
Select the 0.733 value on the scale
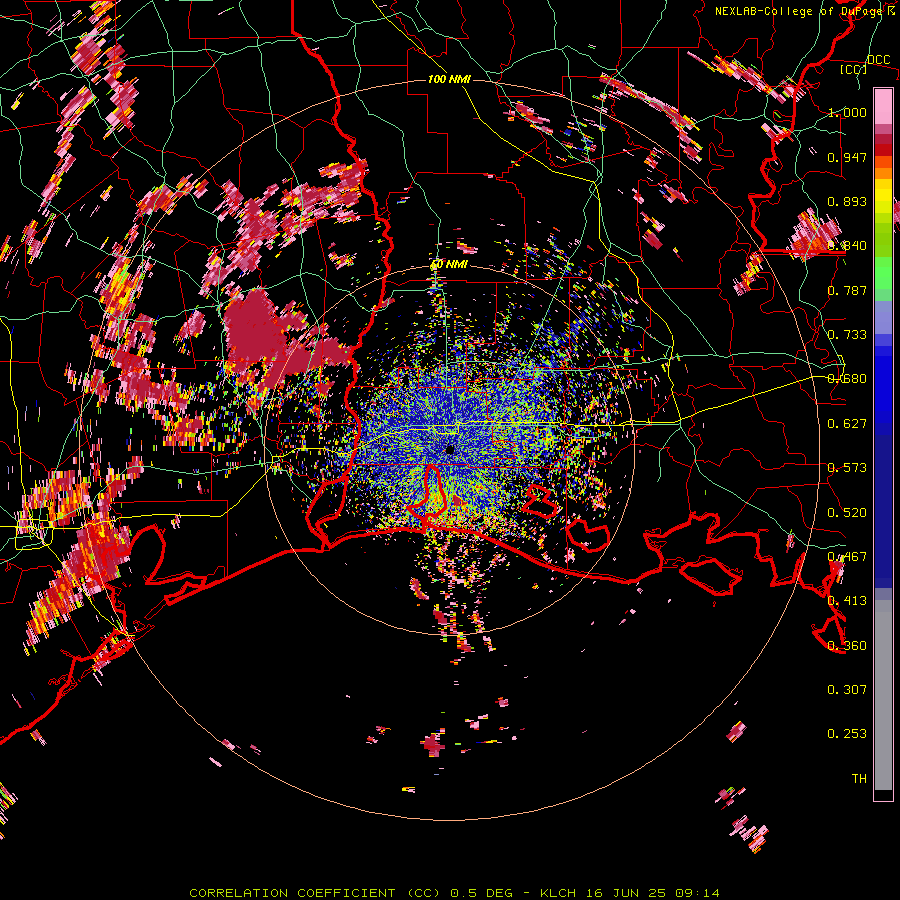[x=847, y=335]
